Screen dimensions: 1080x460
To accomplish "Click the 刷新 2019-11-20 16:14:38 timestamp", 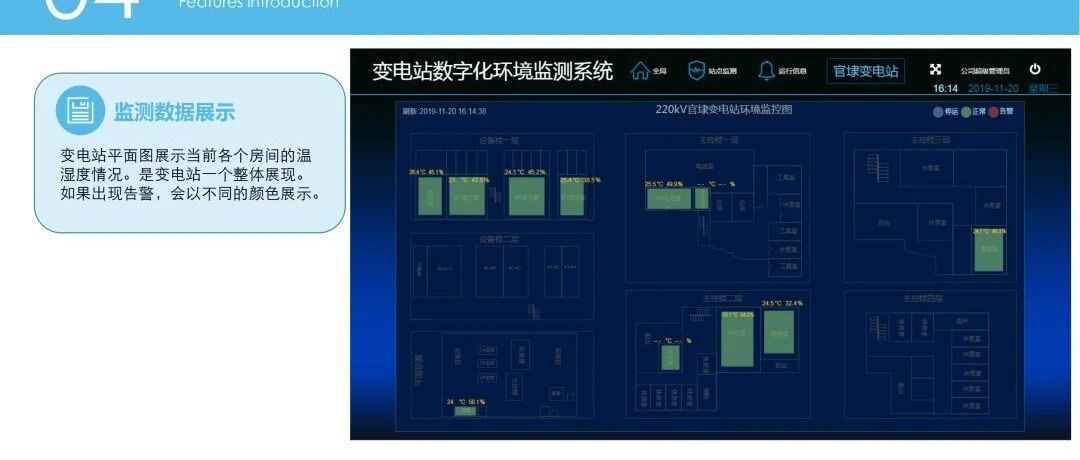I will 444,111.
